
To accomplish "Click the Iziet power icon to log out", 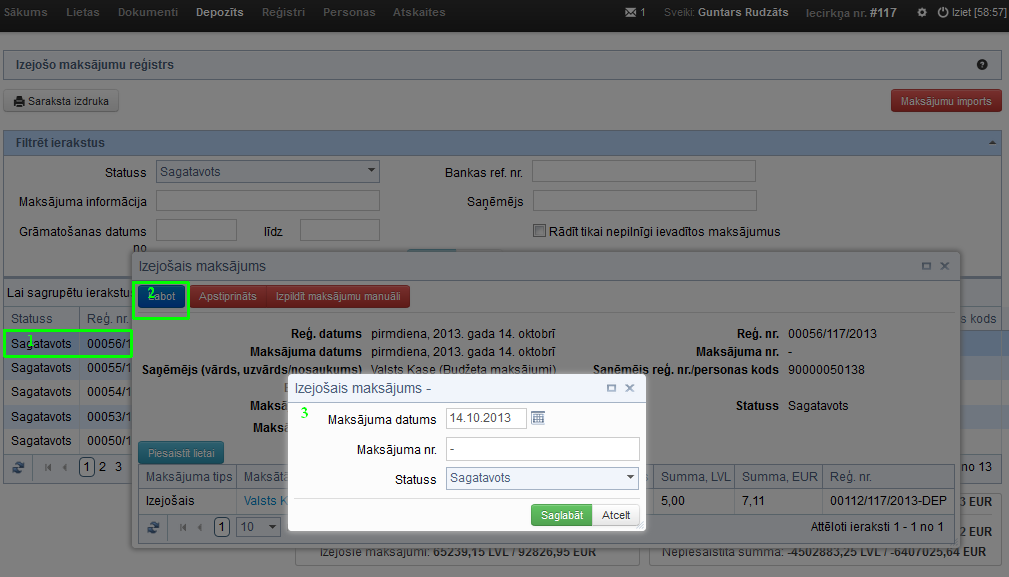I will [x=943, y=13].
